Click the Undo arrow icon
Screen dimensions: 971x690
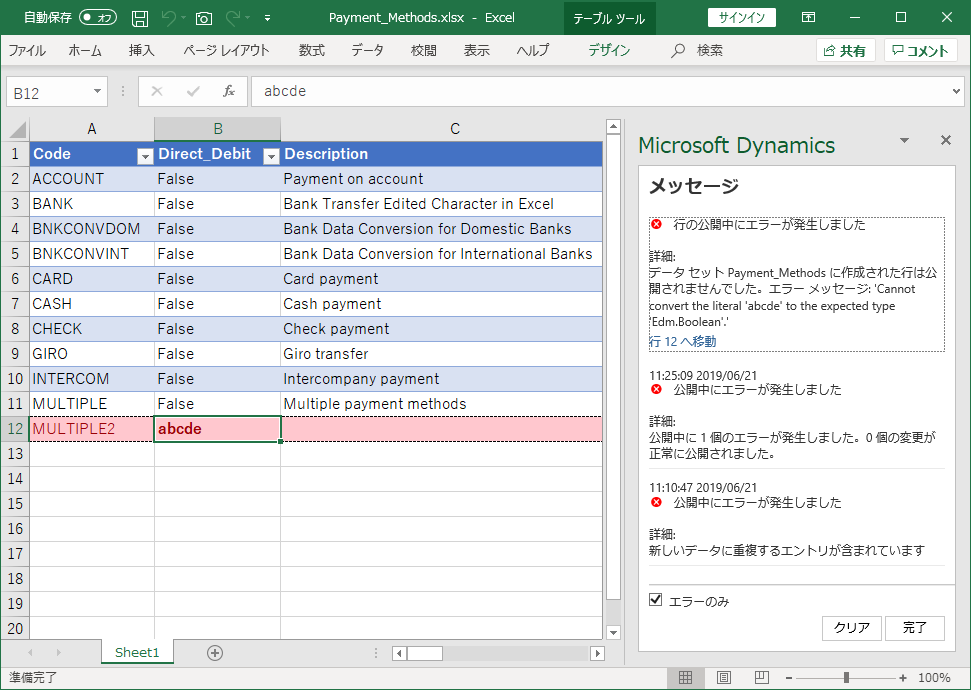169,18
